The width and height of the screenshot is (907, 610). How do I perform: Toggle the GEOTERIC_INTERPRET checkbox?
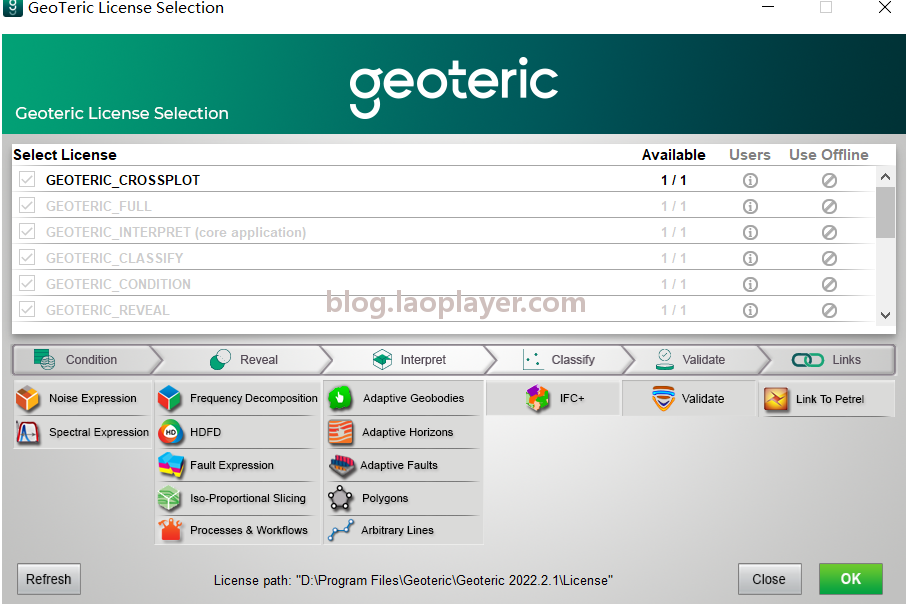(x=27, y=231)
